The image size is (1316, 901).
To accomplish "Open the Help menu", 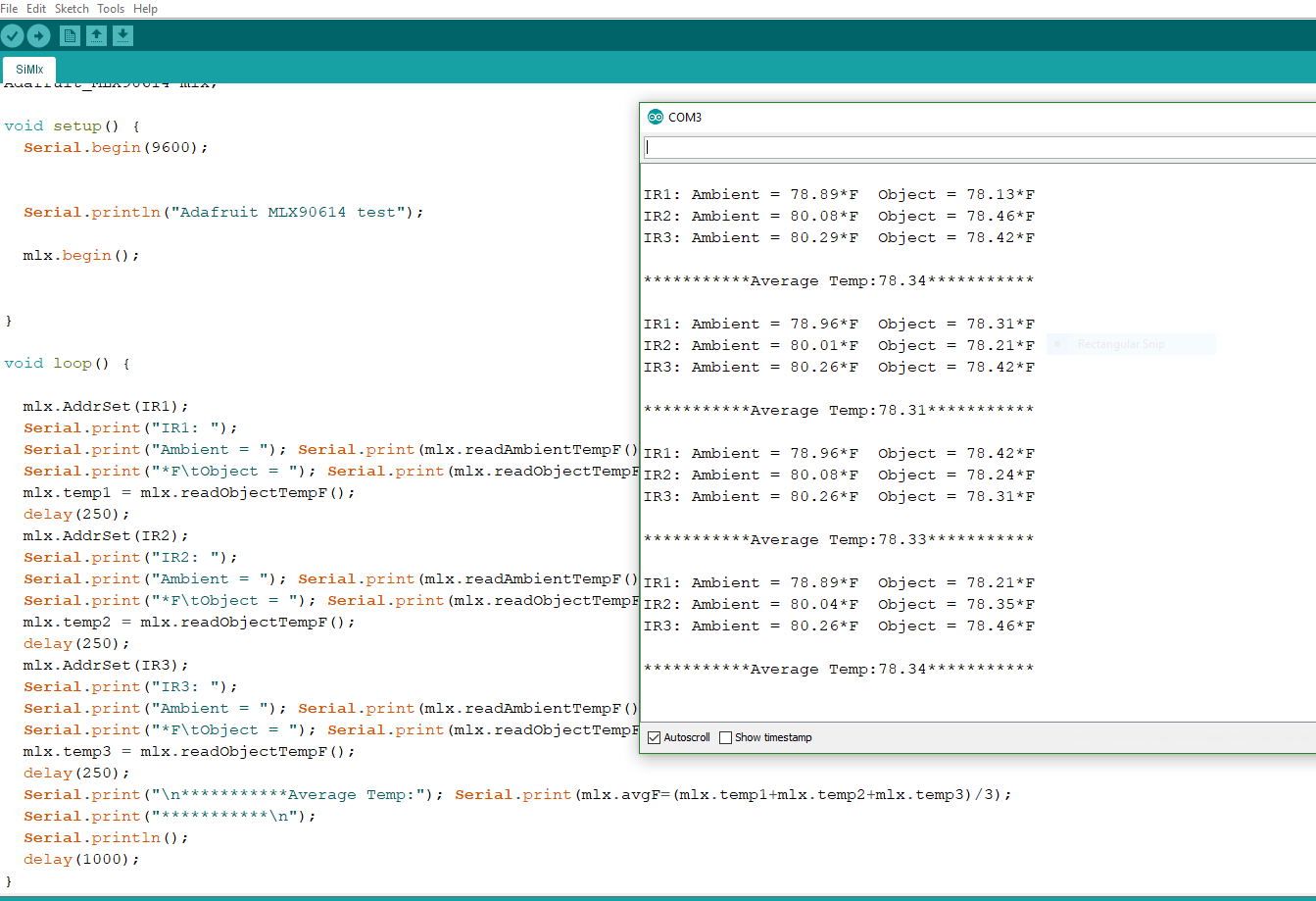I will (145, 9).
